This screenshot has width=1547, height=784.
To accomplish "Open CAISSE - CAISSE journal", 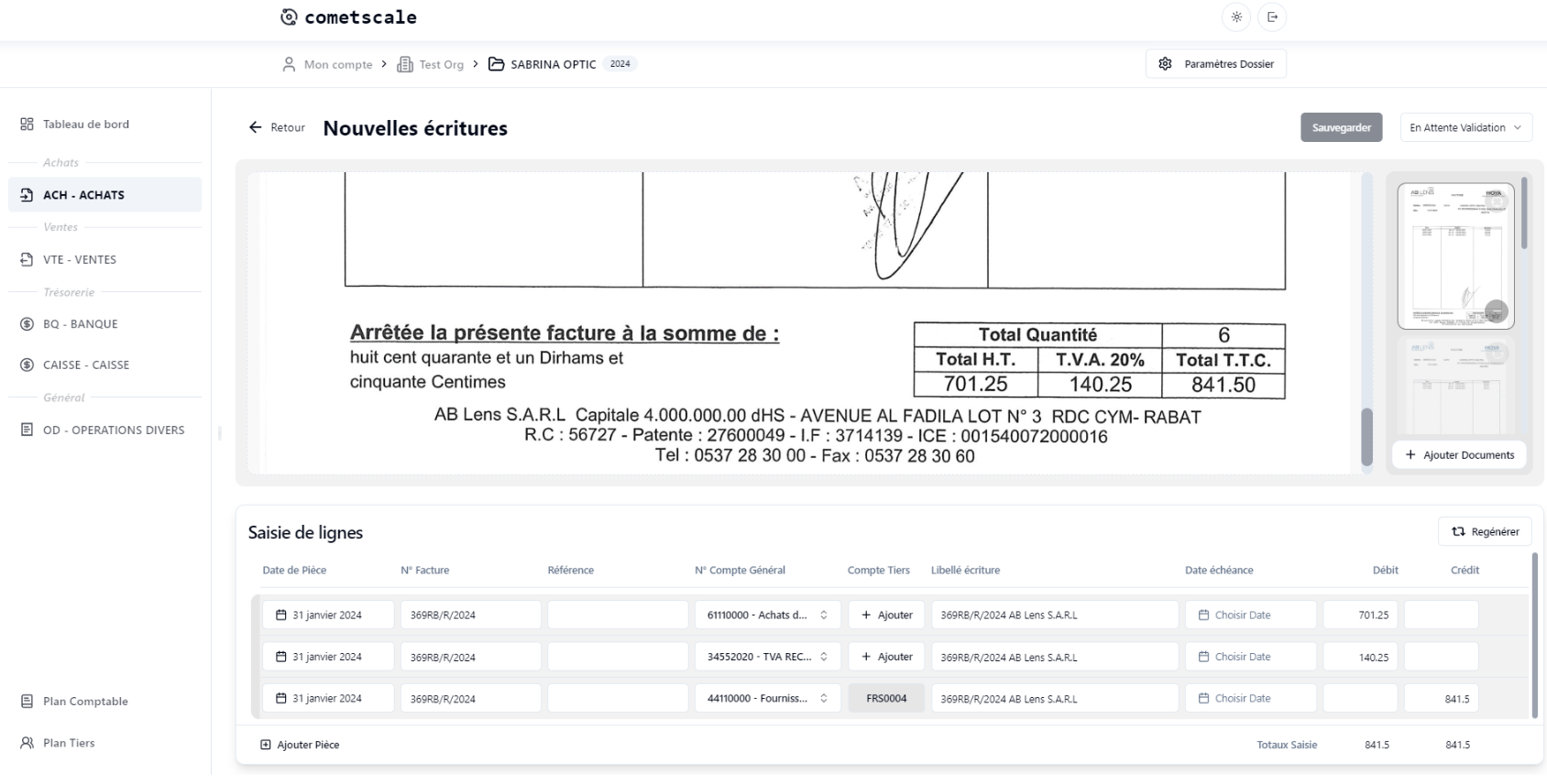I will (x=85, y=365).
